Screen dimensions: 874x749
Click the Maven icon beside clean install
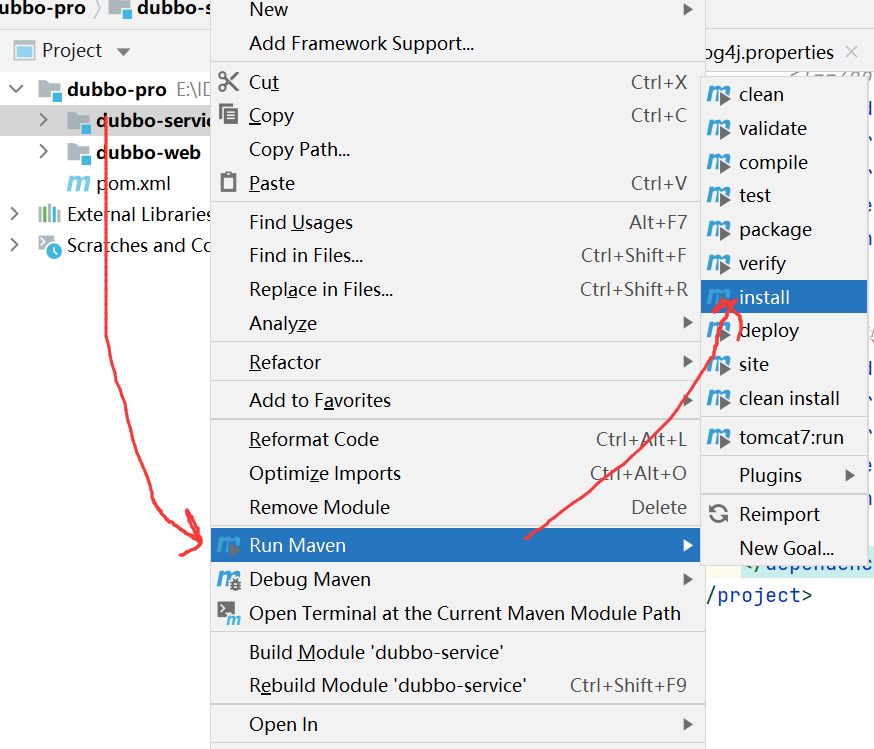718,398
